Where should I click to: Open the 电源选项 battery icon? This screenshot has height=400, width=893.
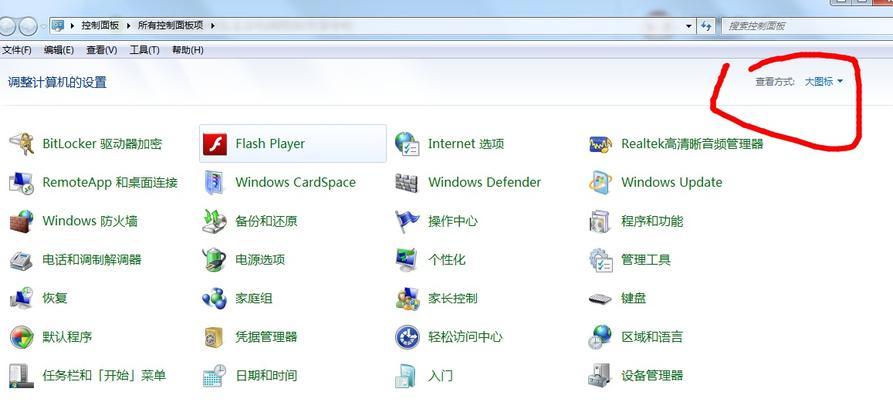(215, 260)
